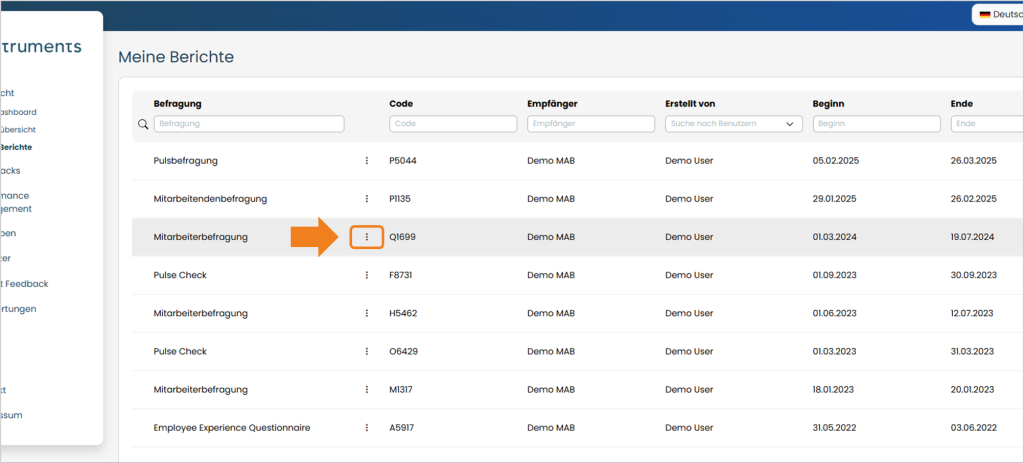Click code M1317
Viewport: 1024px width, 463px height.
click(401, 389)
